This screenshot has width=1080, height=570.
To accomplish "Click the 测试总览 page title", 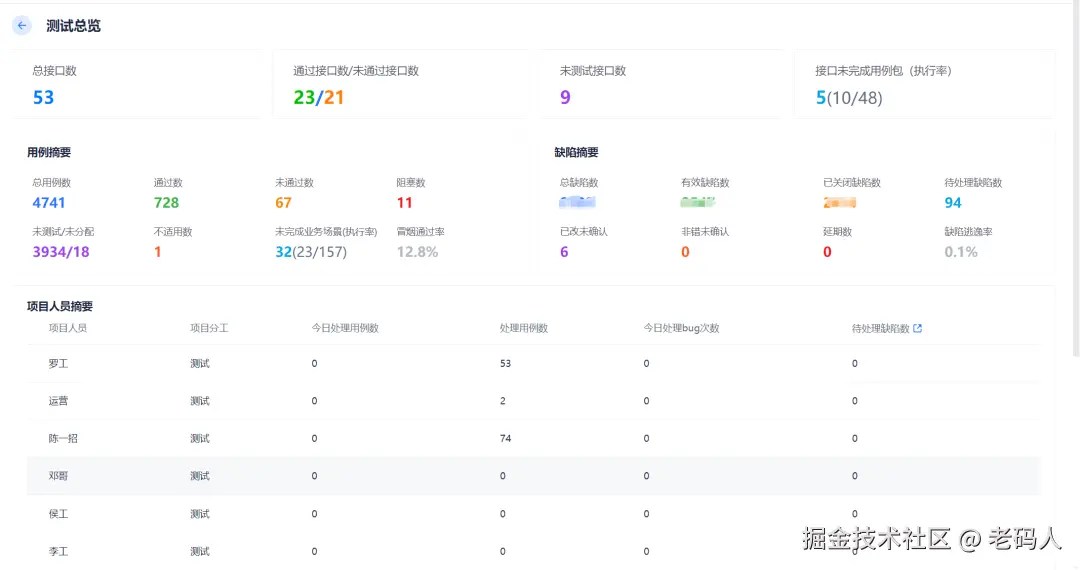I will click(x=73, y=26).
